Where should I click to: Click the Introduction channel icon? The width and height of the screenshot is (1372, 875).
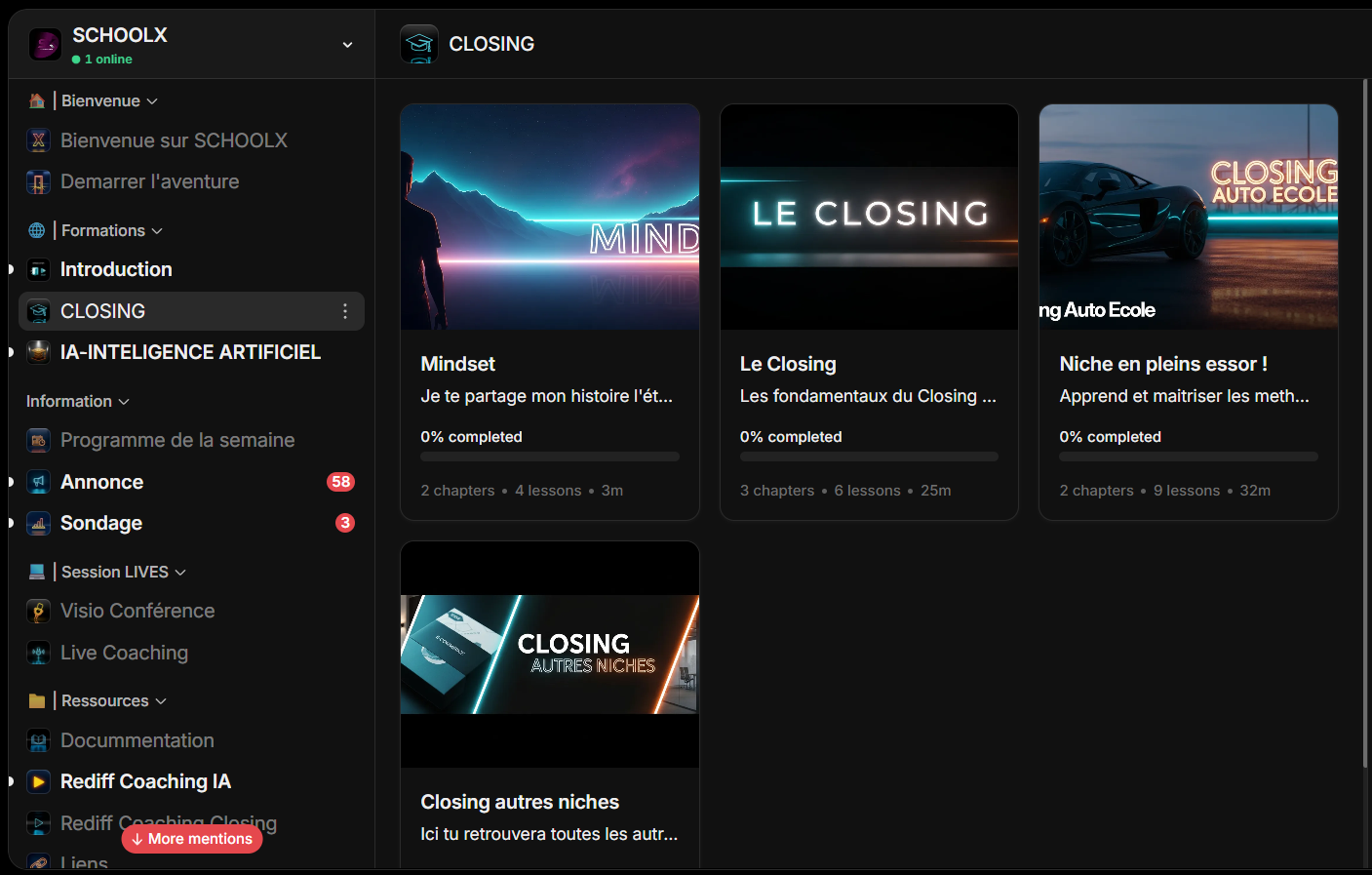pyautogui.click(x=38, y=270)
